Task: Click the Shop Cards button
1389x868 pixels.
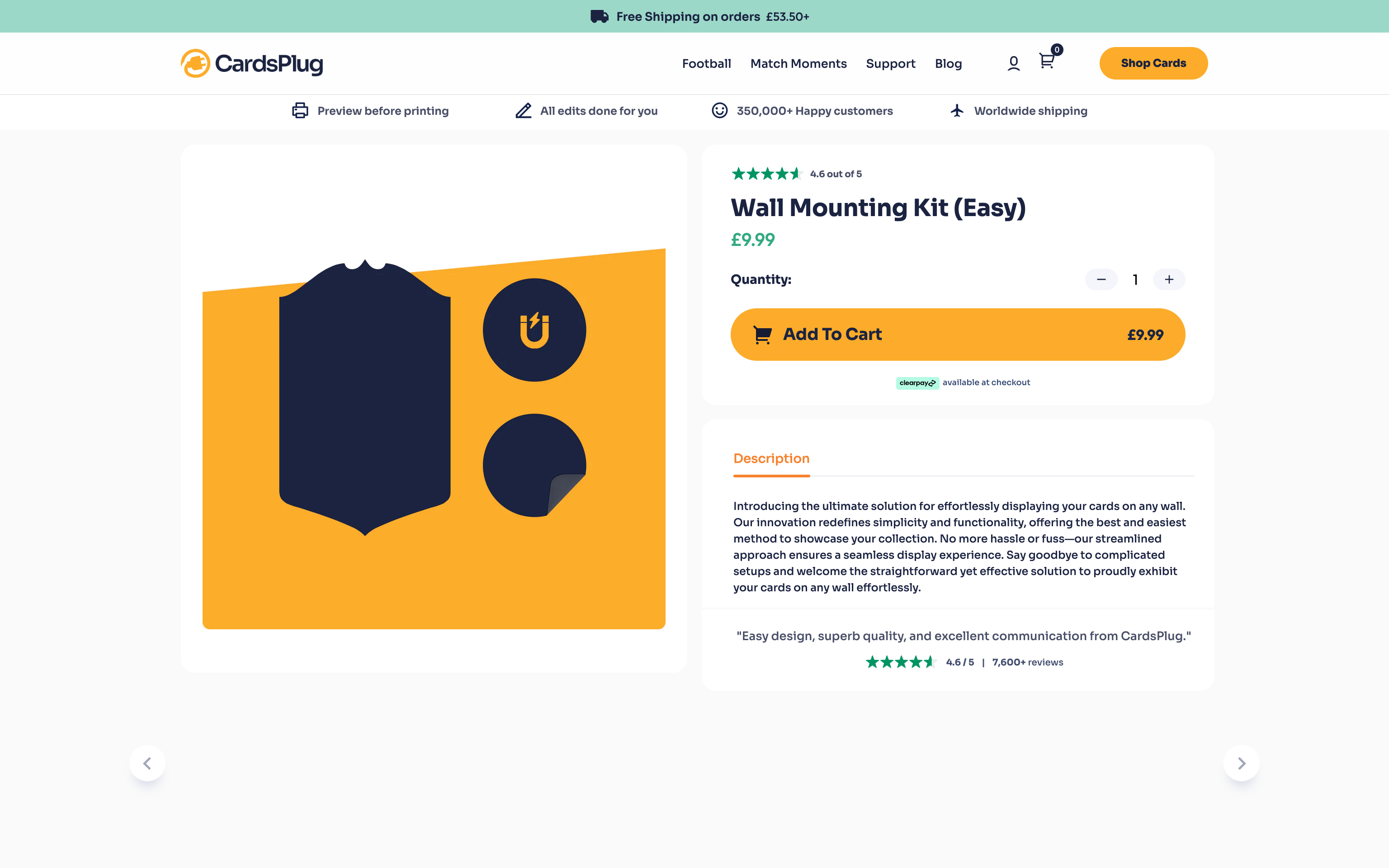Action: coord(1153,63)
